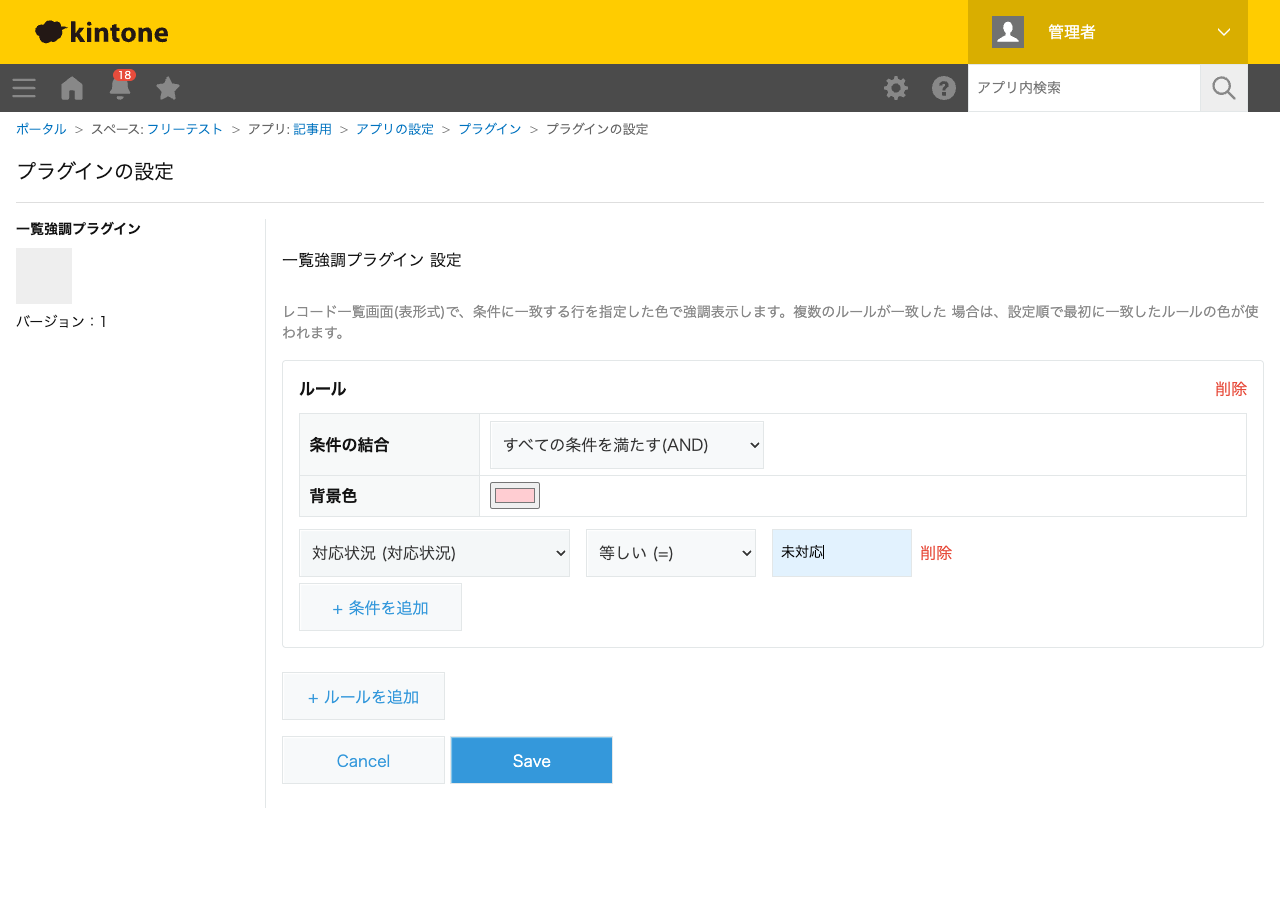
Task: Click the 条件の結合 label cell
Action: pos(389,445)
